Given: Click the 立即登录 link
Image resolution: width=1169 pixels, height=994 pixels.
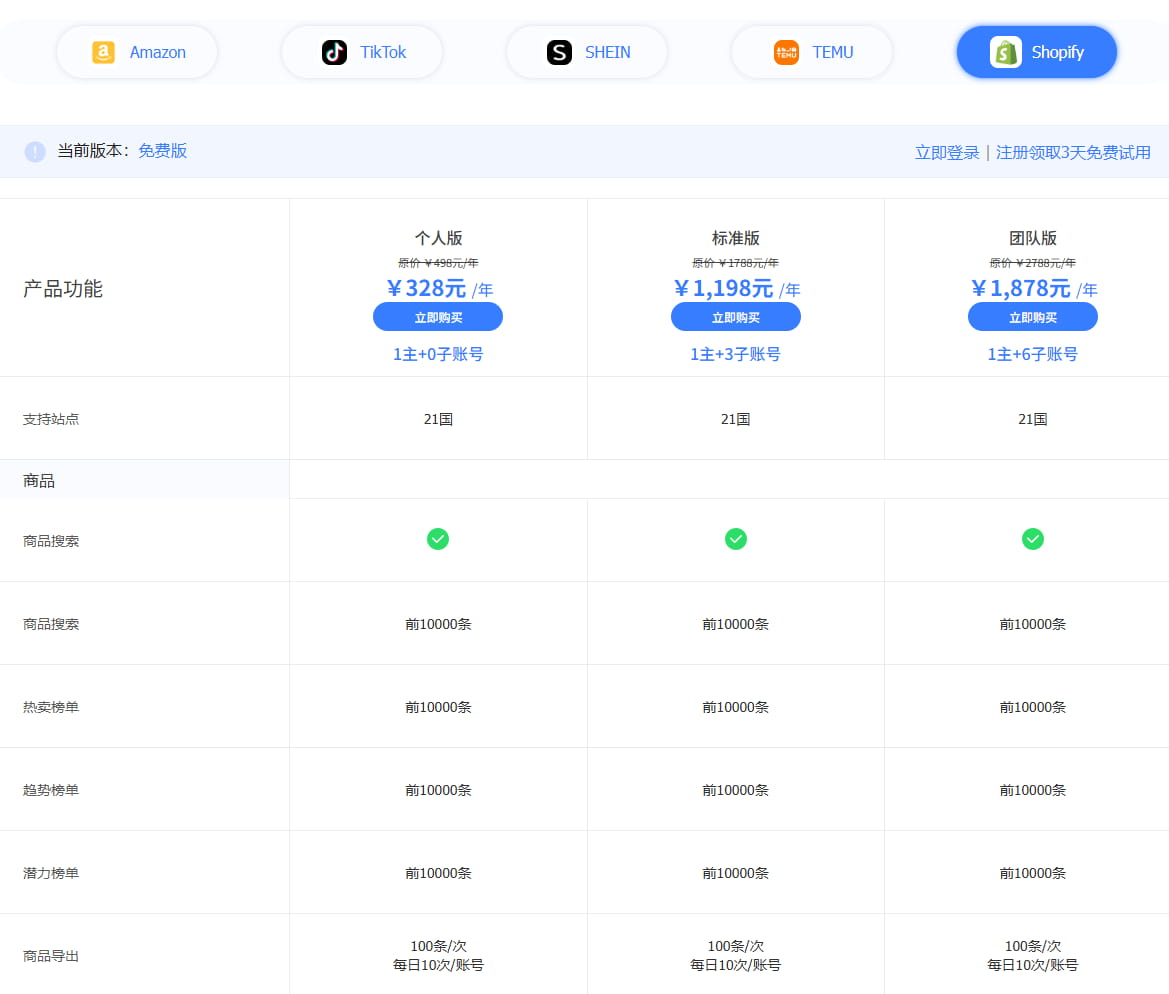Looking at the screenshot, I should [x=947, y=153].
